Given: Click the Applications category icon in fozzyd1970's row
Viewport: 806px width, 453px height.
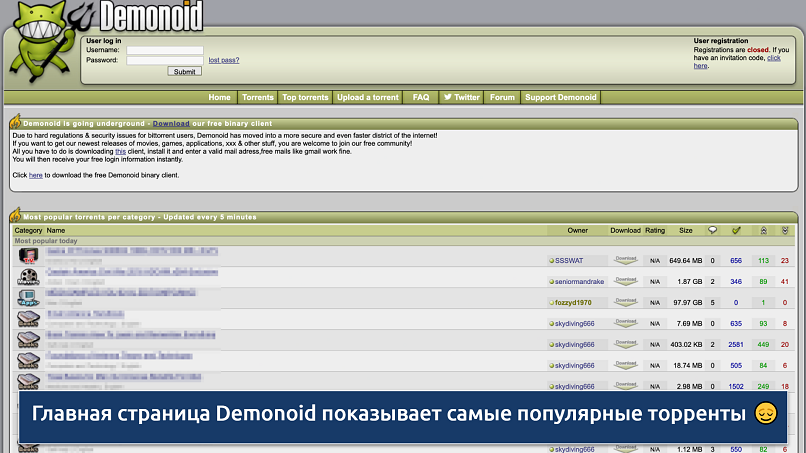Looking at the screenshot, I should (x=28, y=299).
